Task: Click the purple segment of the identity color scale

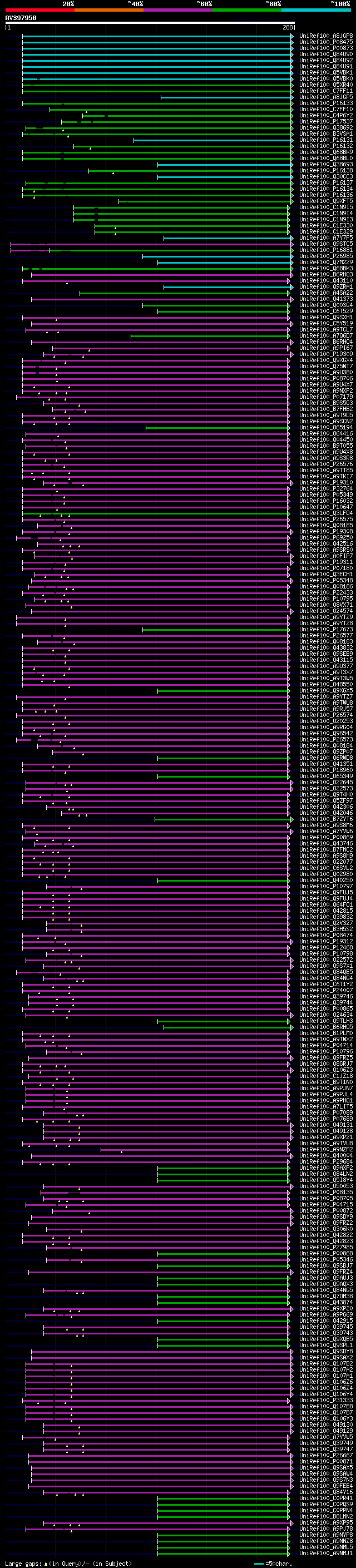Action: coord(177,10)
